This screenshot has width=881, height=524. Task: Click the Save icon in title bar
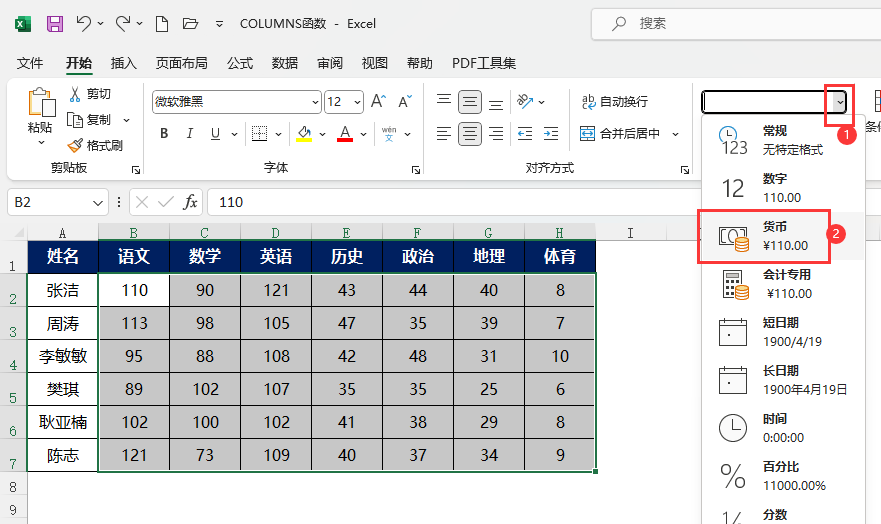(55, 24)
